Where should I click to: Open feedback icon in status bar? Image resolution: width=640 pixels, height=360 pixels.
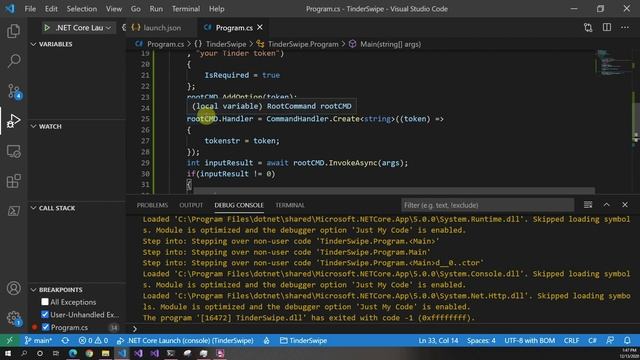[x=610, y=340]
